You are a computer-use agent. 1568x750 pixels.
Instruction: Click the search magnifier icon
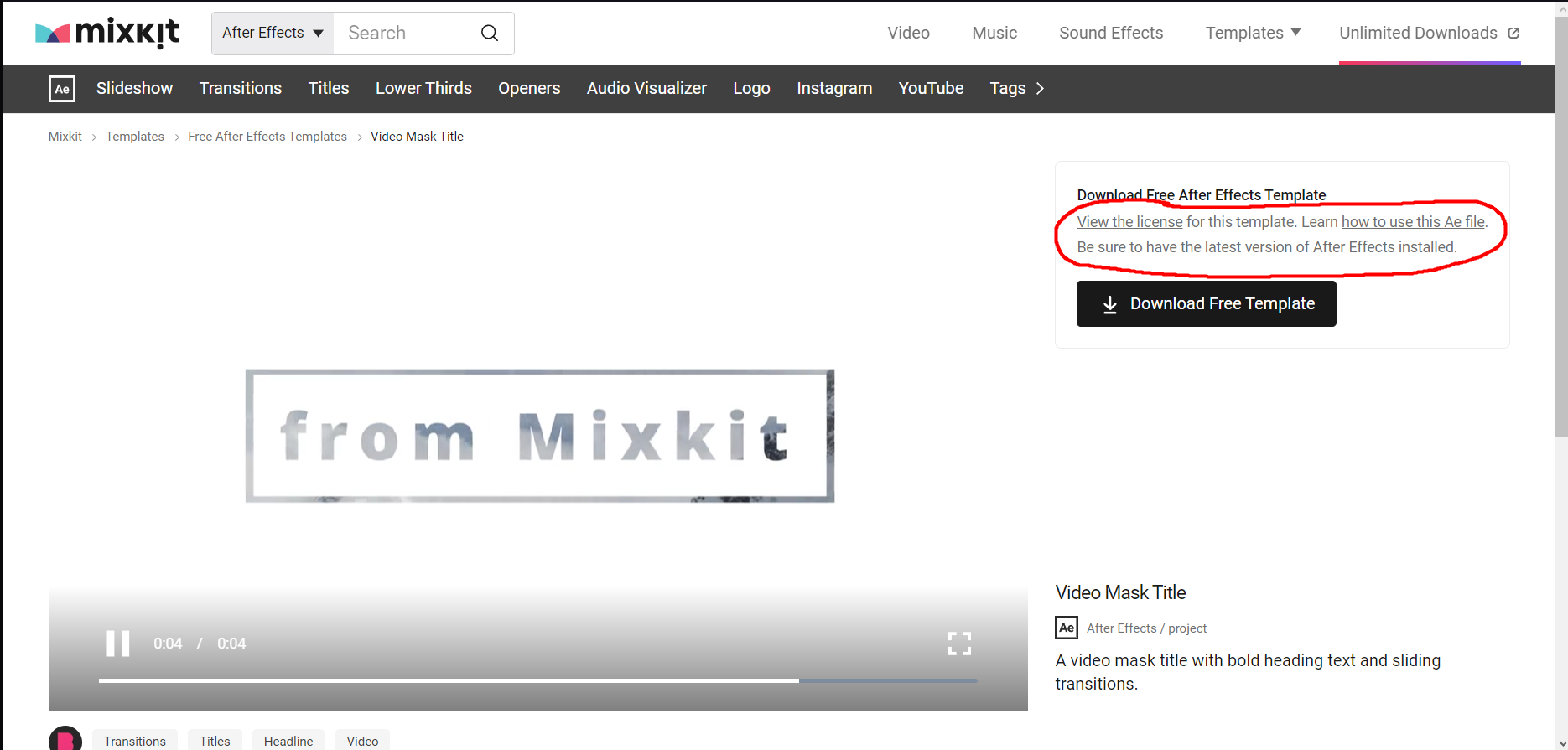point(490,33)
